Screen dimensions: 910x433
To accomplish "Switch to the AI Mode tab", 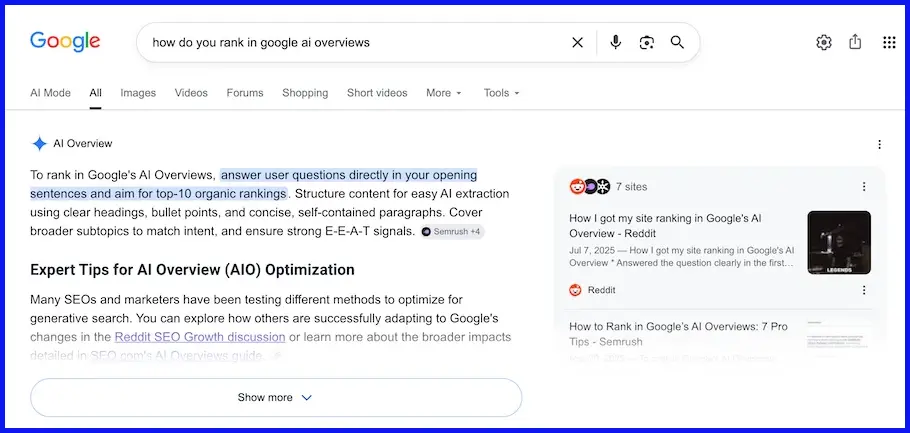I will (50, 93).
